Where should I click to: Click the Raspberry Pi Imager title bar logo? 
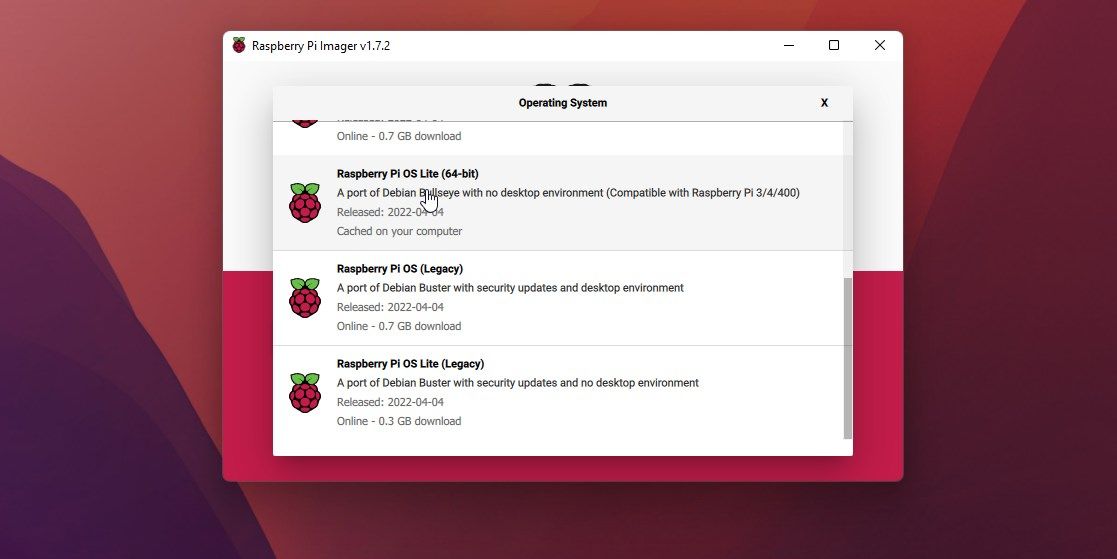pyautogui.click(x=239, y=46)
